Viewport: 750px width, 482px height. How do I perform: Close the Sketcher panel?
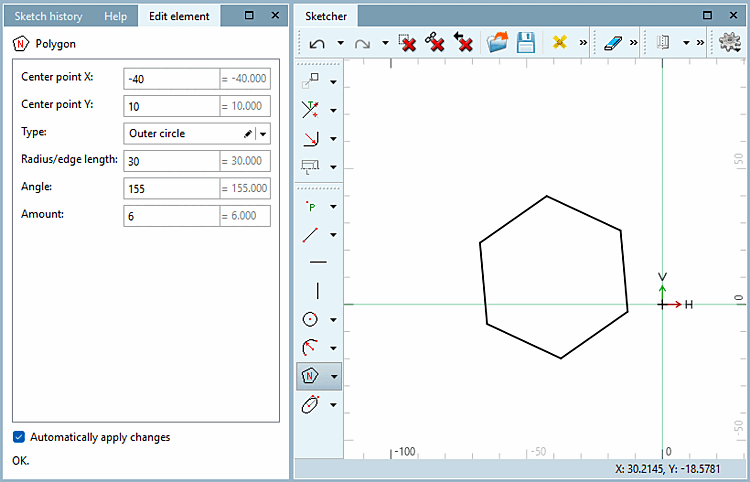733,15
